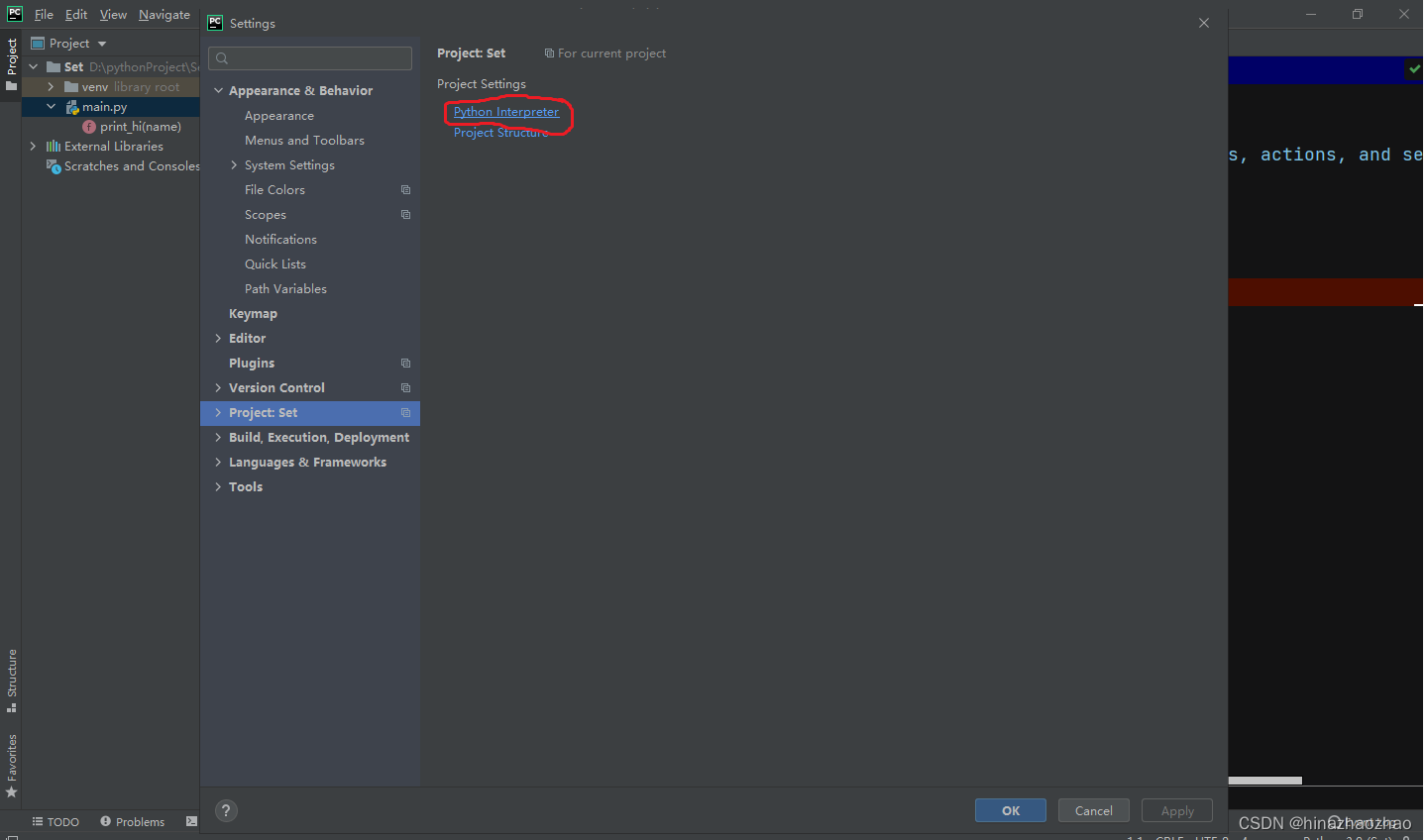Click the Terminal icon in bottom bar
The height and width of the screenshot is (840, 1427).
point(191,821)
